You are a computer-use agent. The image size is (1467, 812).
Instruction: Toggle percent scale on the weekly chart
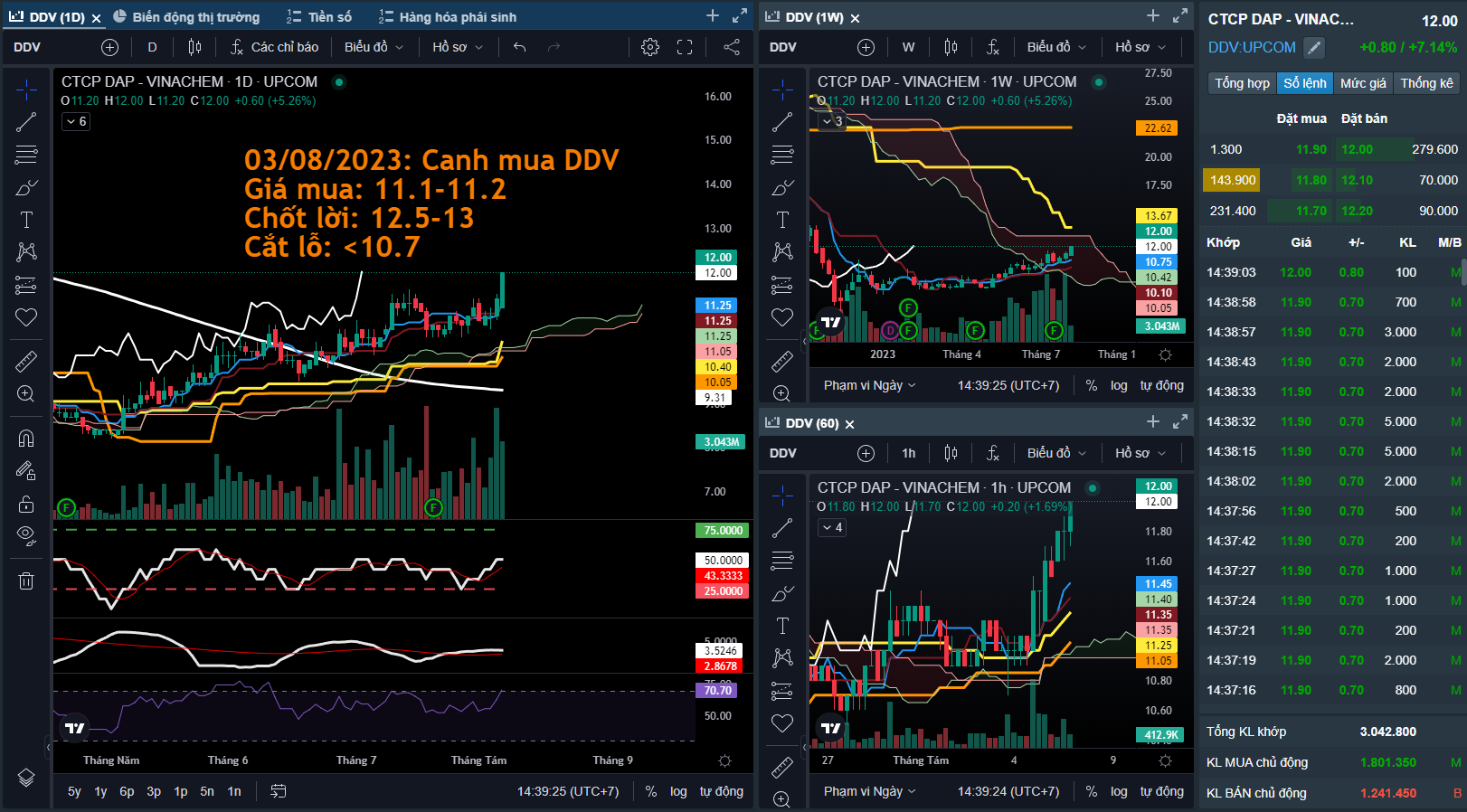pyautogui.click(x=1092, y=385)
